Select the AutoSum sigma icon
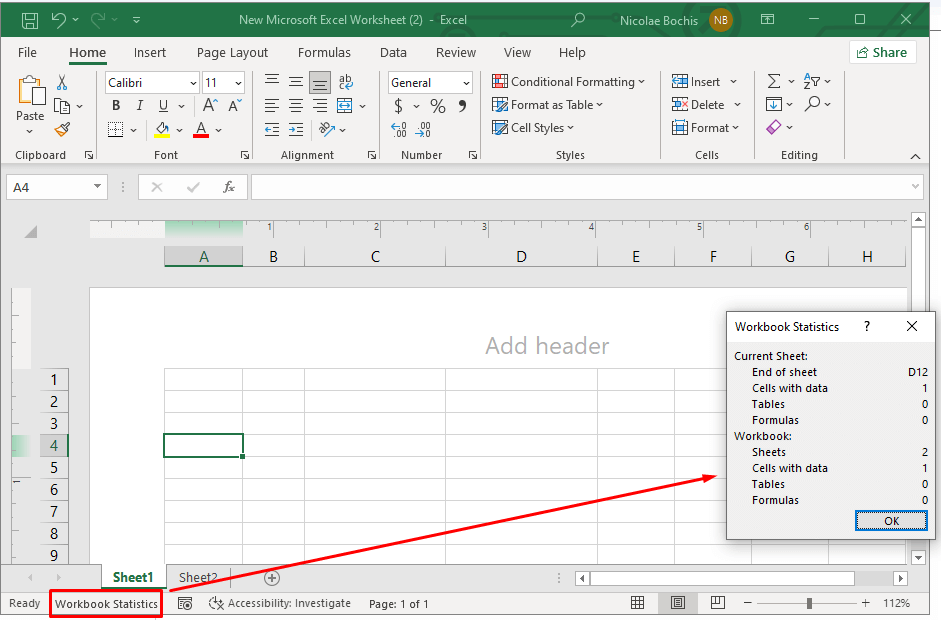This screenshot has height=620, width=941. click(773, 81)
